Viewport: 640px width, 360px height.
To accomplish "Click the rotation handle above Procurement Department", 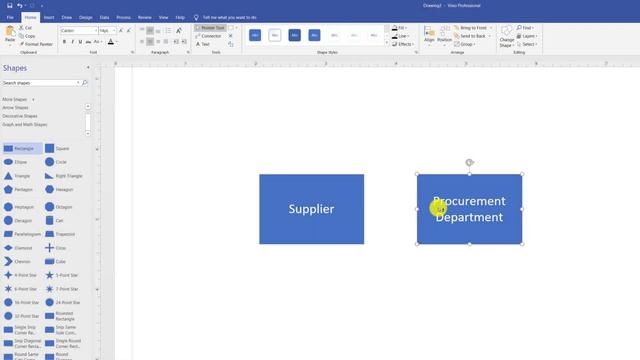I will click(469, 162).
